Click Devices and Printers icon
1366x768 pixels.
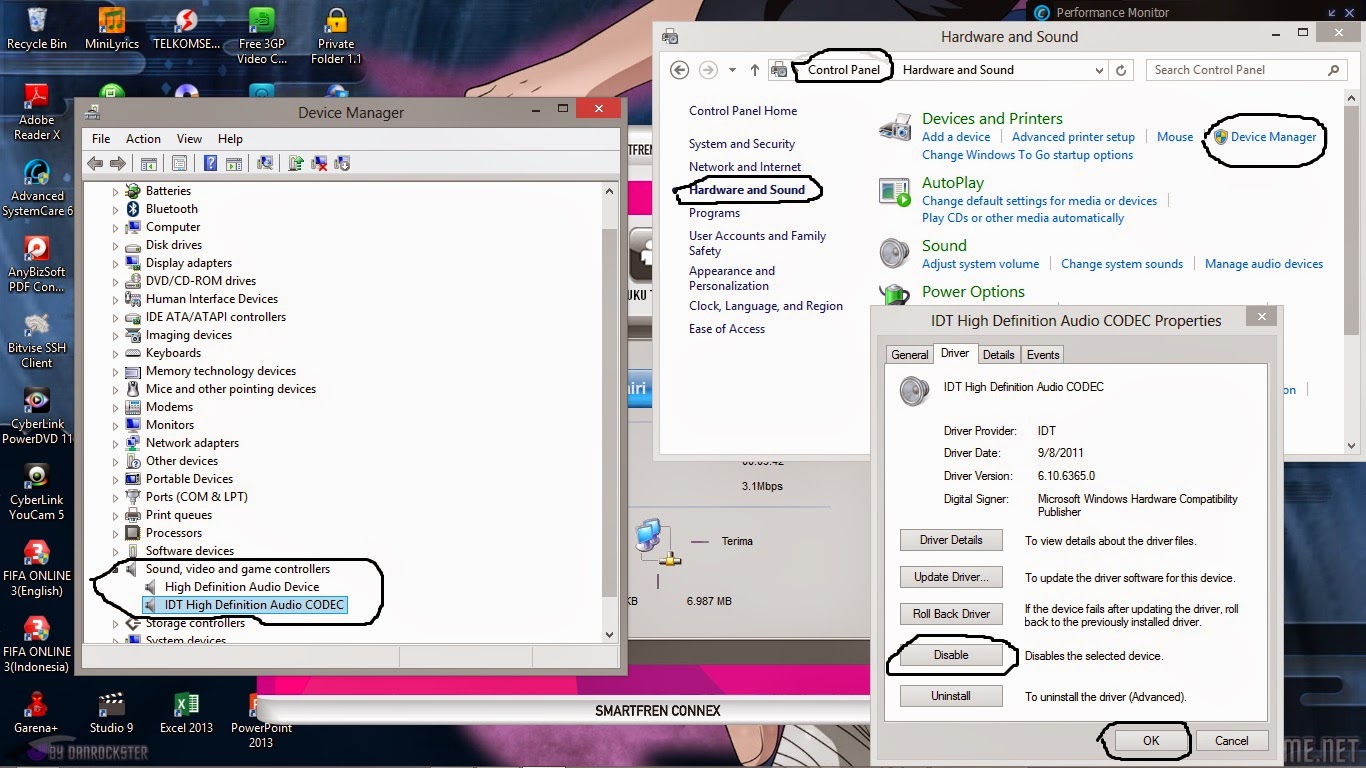tap(894, 127)
